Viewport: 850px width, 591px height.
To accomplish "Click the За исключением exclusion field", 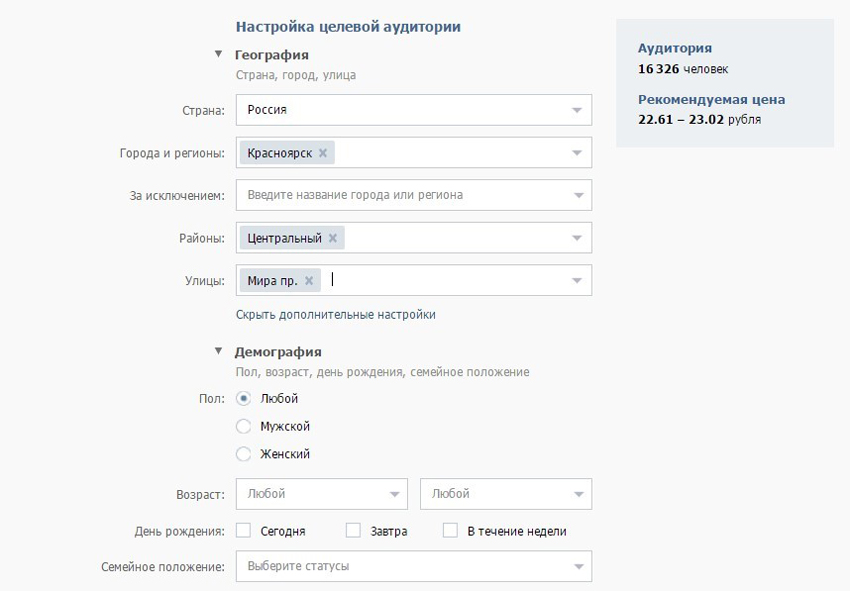I will pyautogui.click(x=405, y=195).
